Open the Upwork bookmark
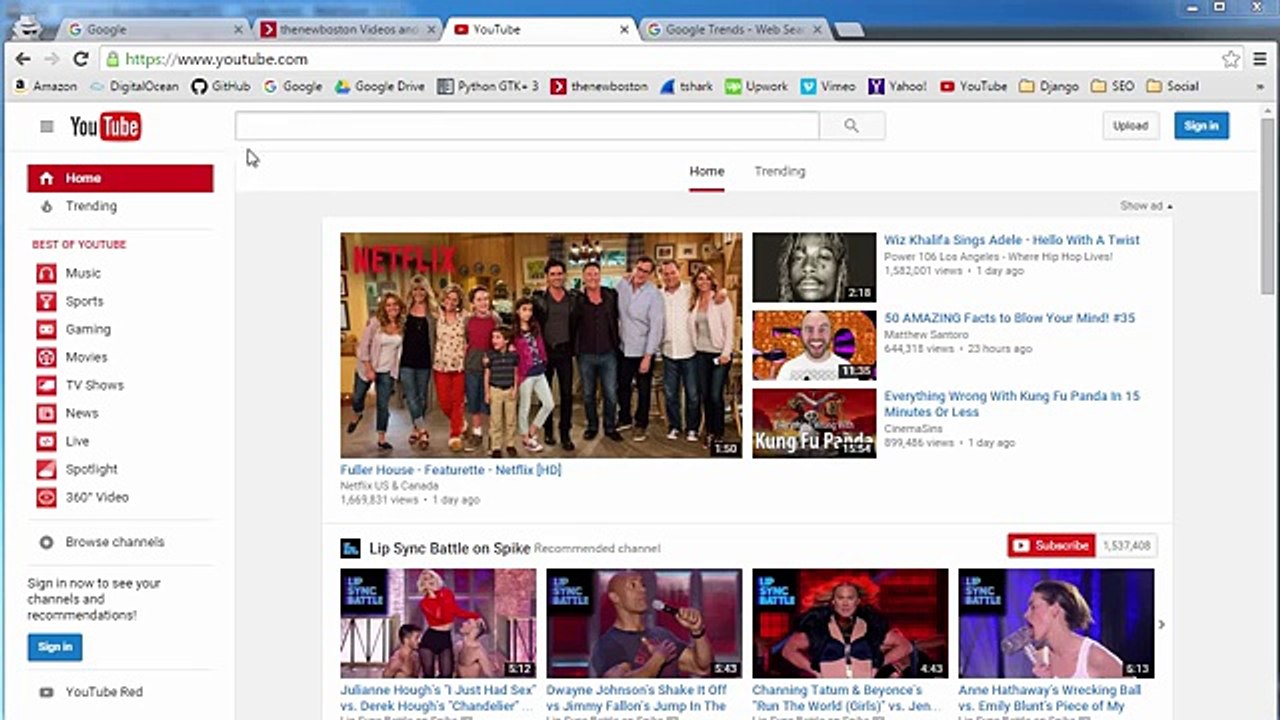This screenshot has width=1280, height=720. pyautogui.click(x=757, y=87)
